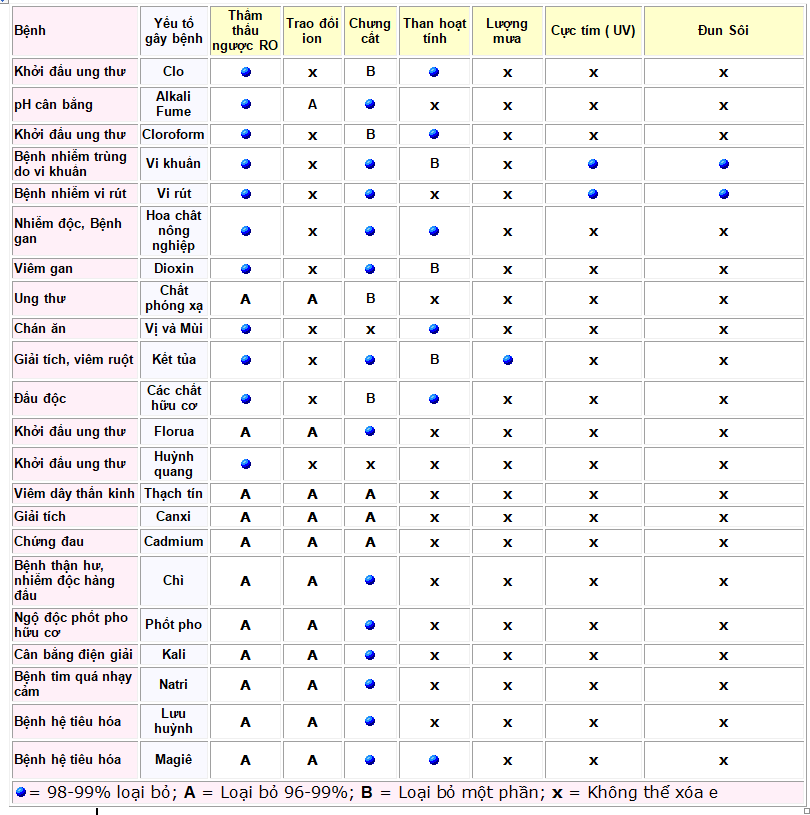Screen dimensions: 810x815
Task: Select the "Nhiễm độc, Bệnh gan" cell
Action: point(75,231)
